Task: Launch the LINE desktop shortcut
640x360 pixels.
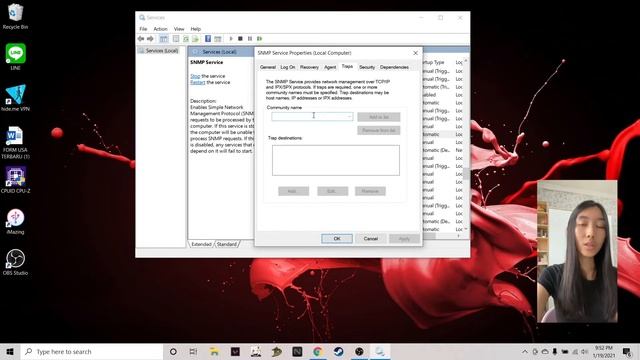Action: (15, 57)
